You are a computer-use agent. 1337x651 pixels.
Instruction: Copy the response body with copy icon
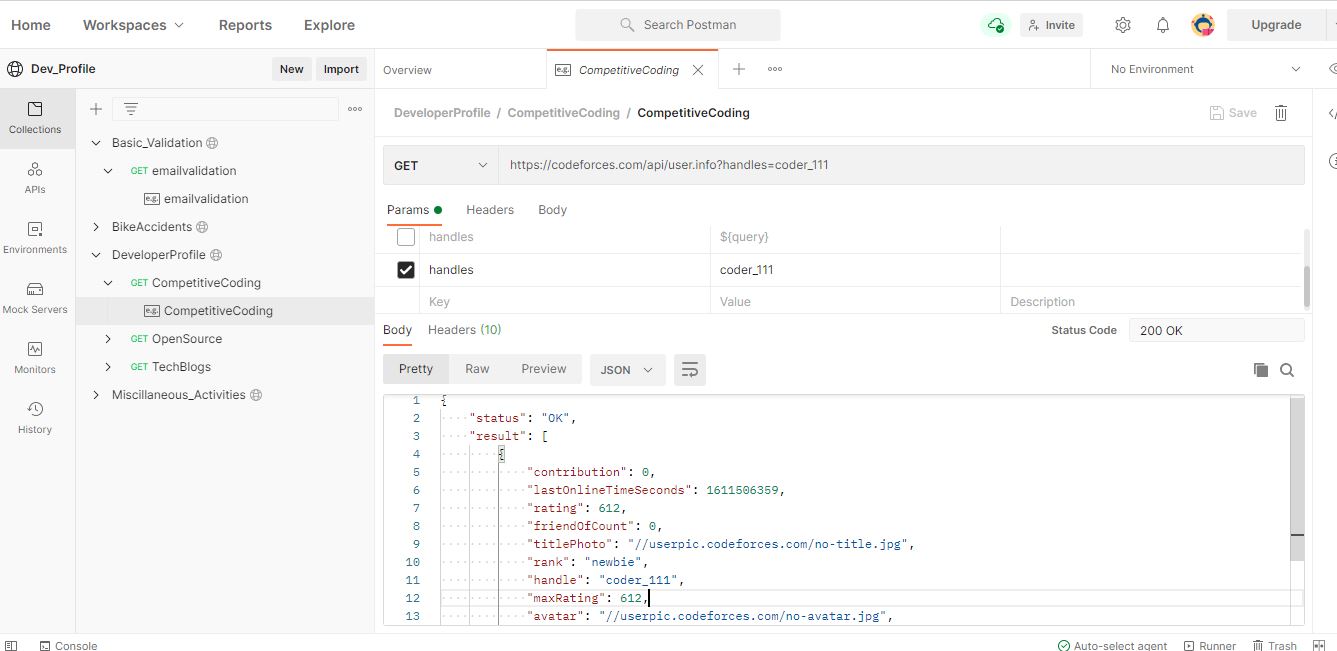(x=1261, y=370)
